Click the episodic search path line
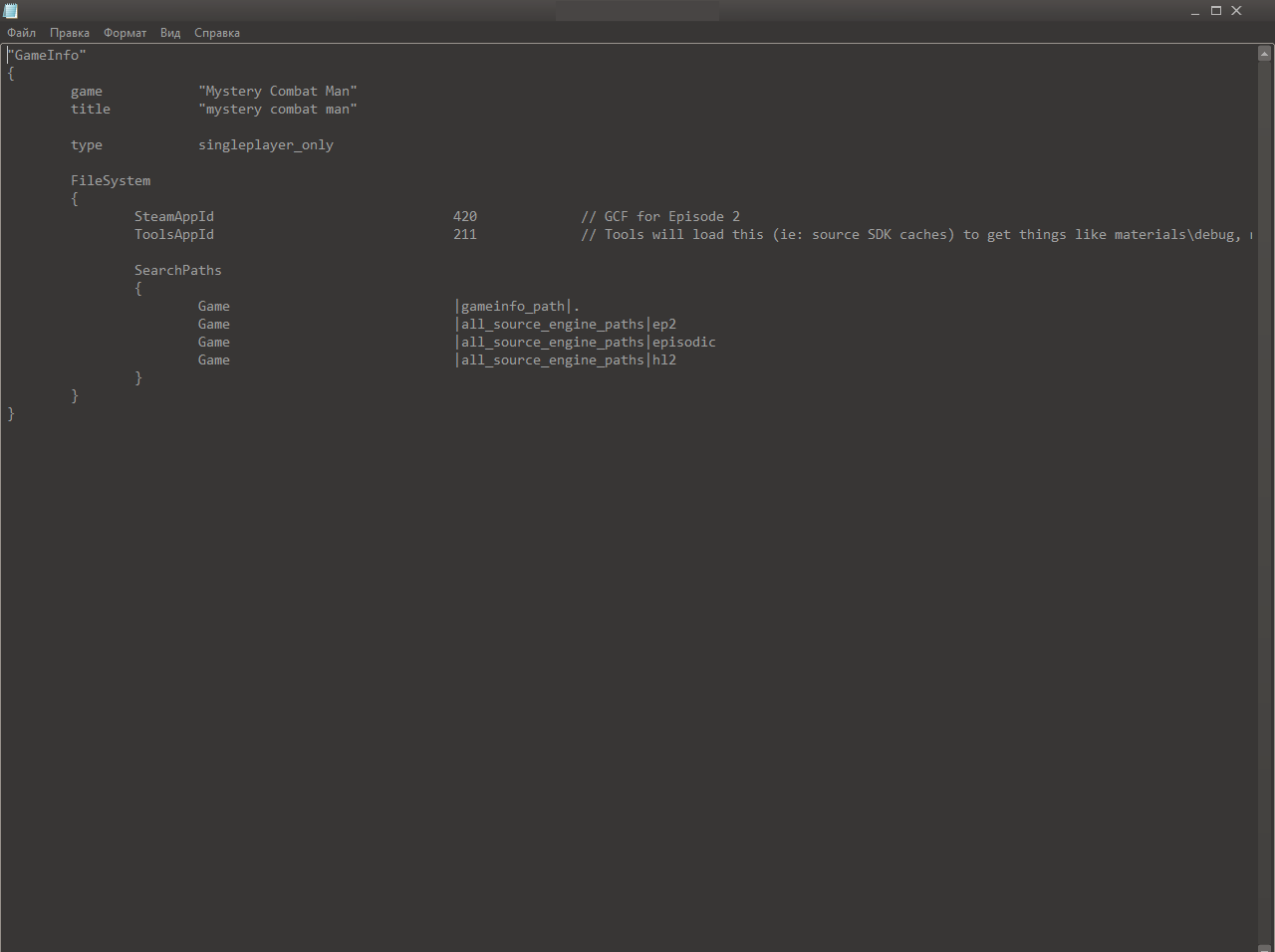Image resolution: width=1275 pixels, height=952 pixels. point(586,342)
